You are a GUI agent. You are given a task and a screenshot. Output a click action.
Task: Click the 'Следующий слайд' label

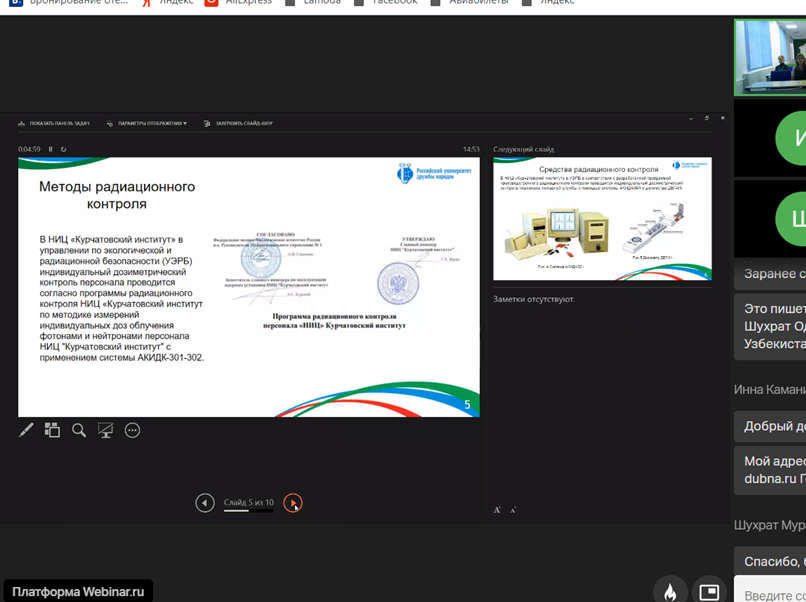pyautogui.click(x=523, y=149)
